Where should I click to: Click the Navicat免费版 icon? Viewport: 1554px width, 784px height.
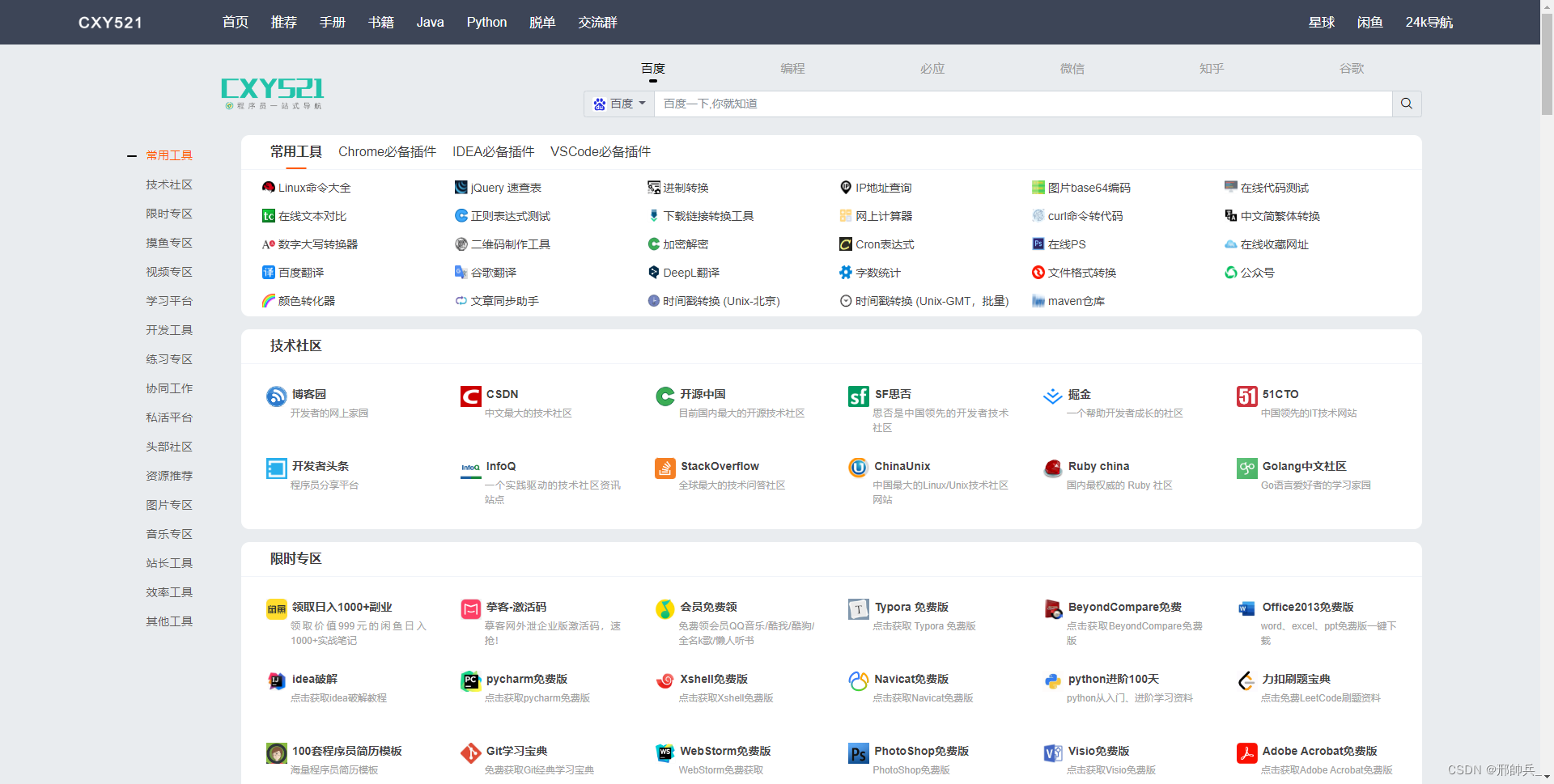[859, 681]
